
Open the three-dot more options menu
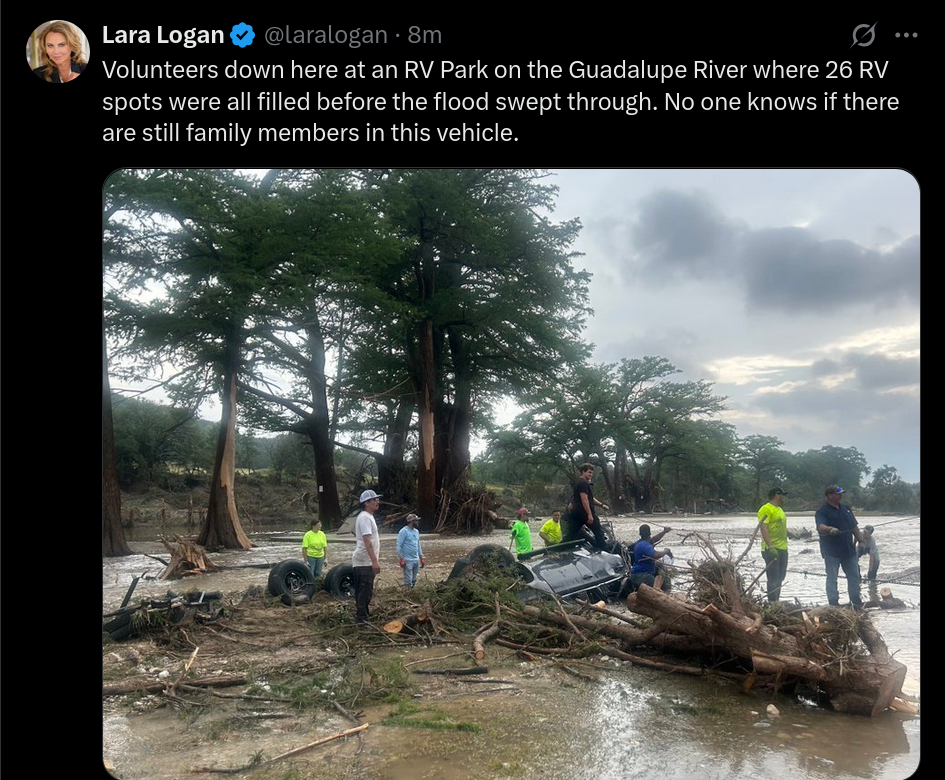click(x=906, y=35)
